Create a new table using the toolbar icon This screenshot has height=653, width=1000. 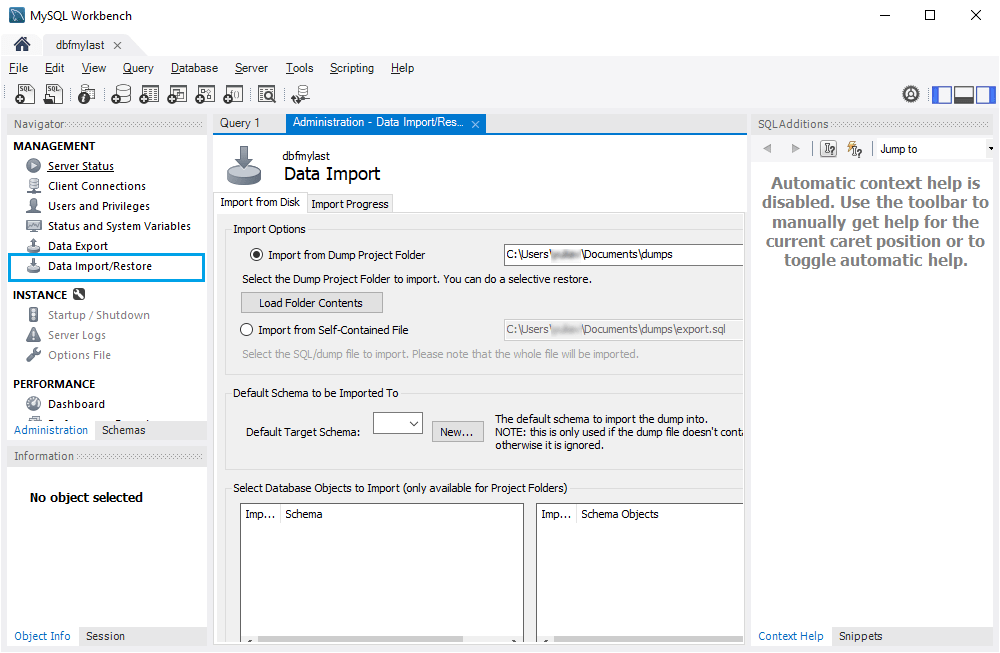pos(149,93)
